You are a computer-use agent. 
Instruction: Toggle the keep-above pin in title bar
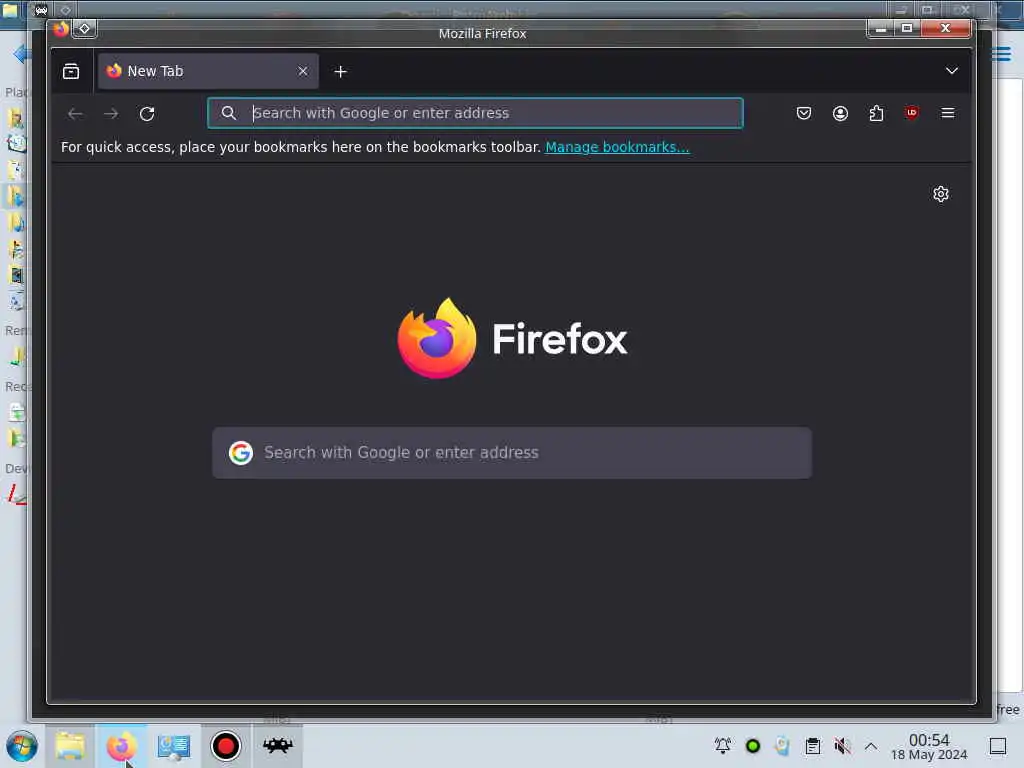coord(85,29)
